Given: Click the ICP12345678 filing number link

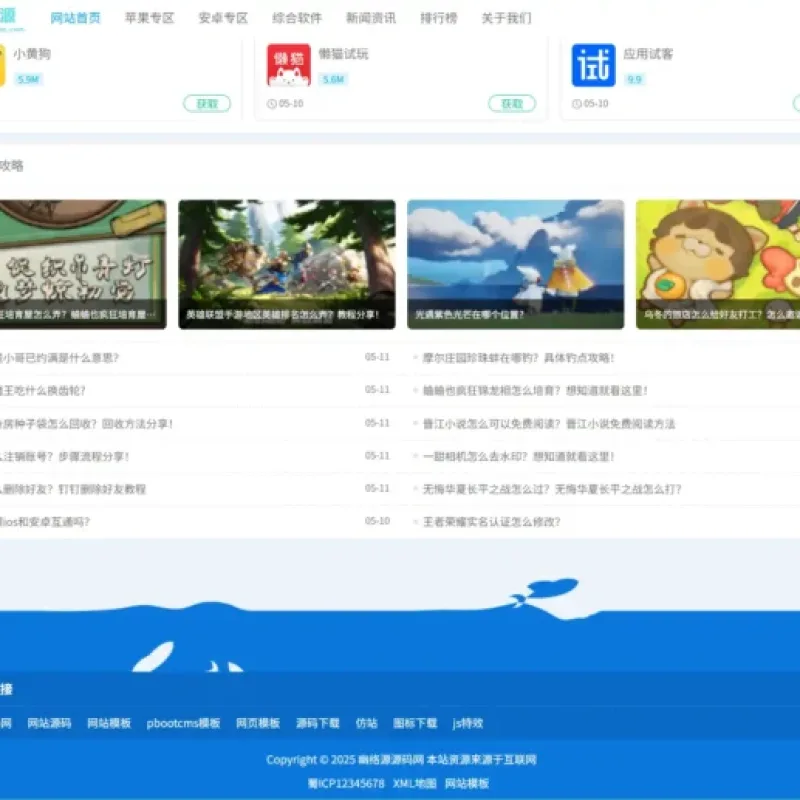Looking at the screenshot, I should [x=346, y=783].
